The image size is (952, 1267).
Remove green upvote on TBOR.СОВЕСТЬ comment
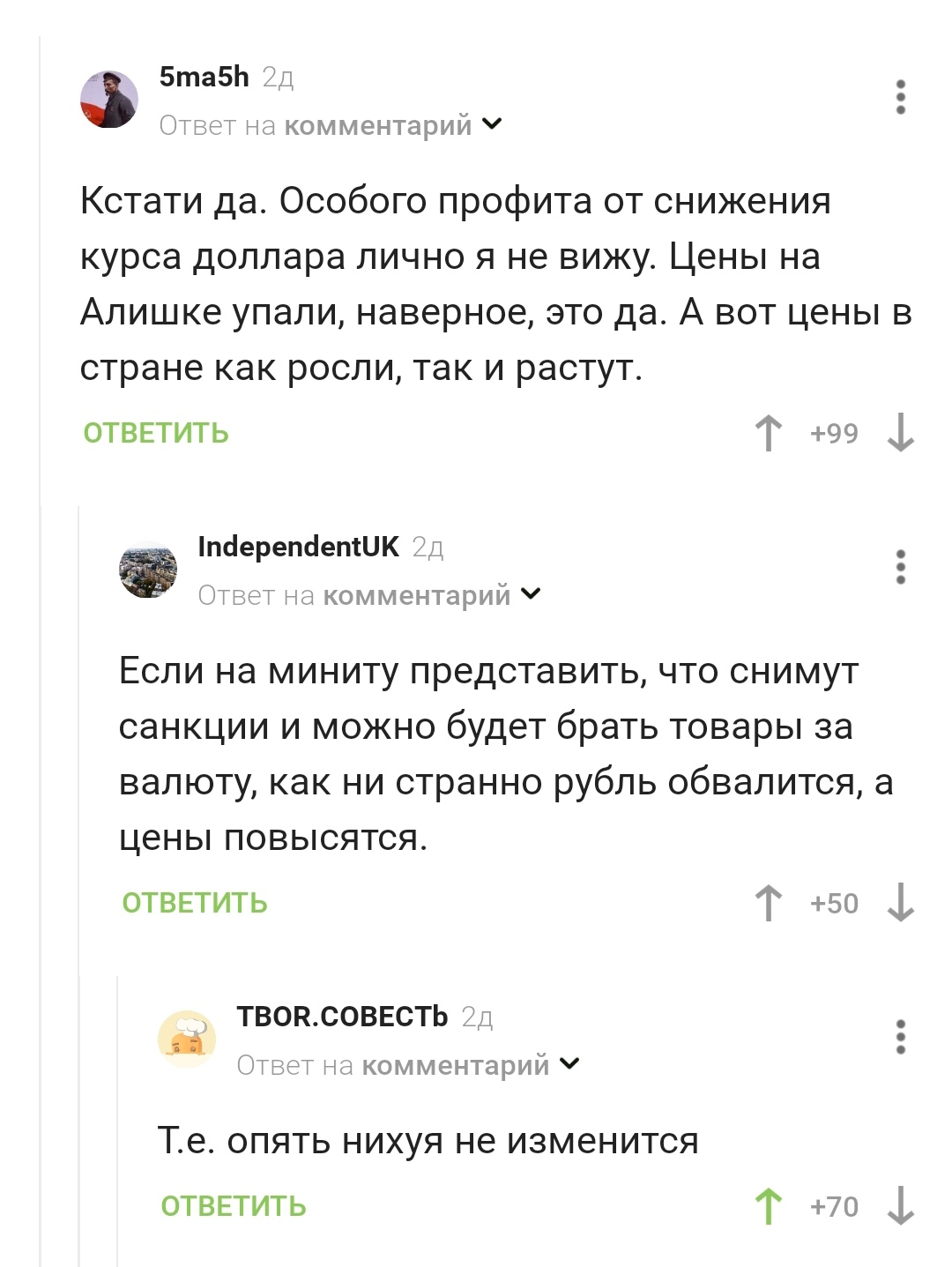[769, 1206]
